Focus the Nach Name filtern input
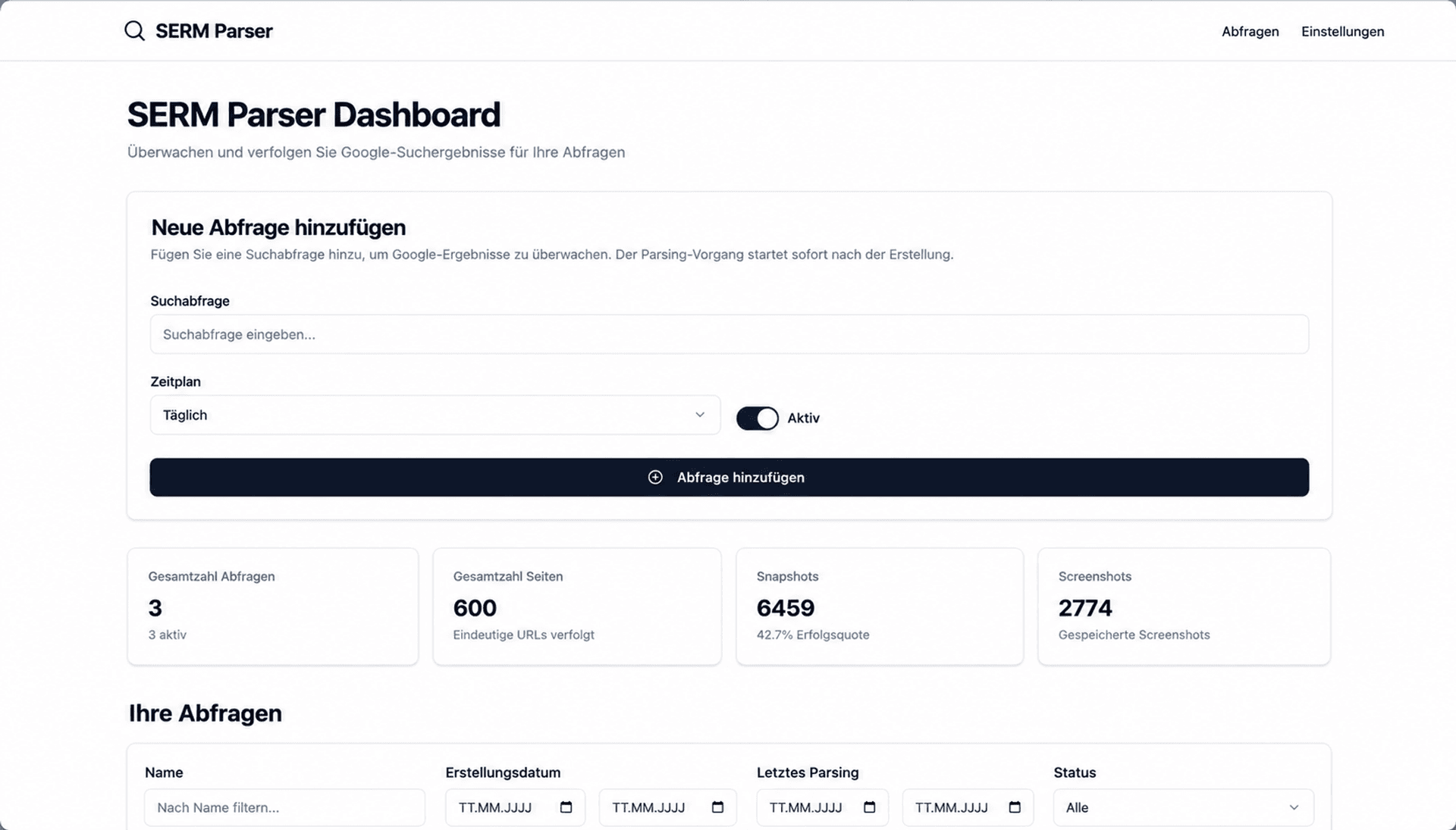 284,808
